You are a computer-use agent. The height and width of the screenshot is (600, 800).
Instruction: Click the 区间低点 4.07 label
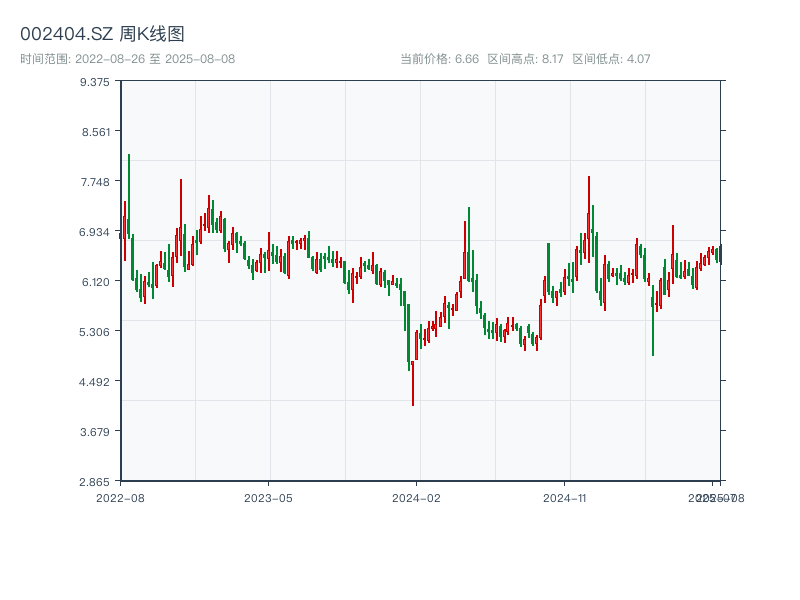[x=611, y=59]
